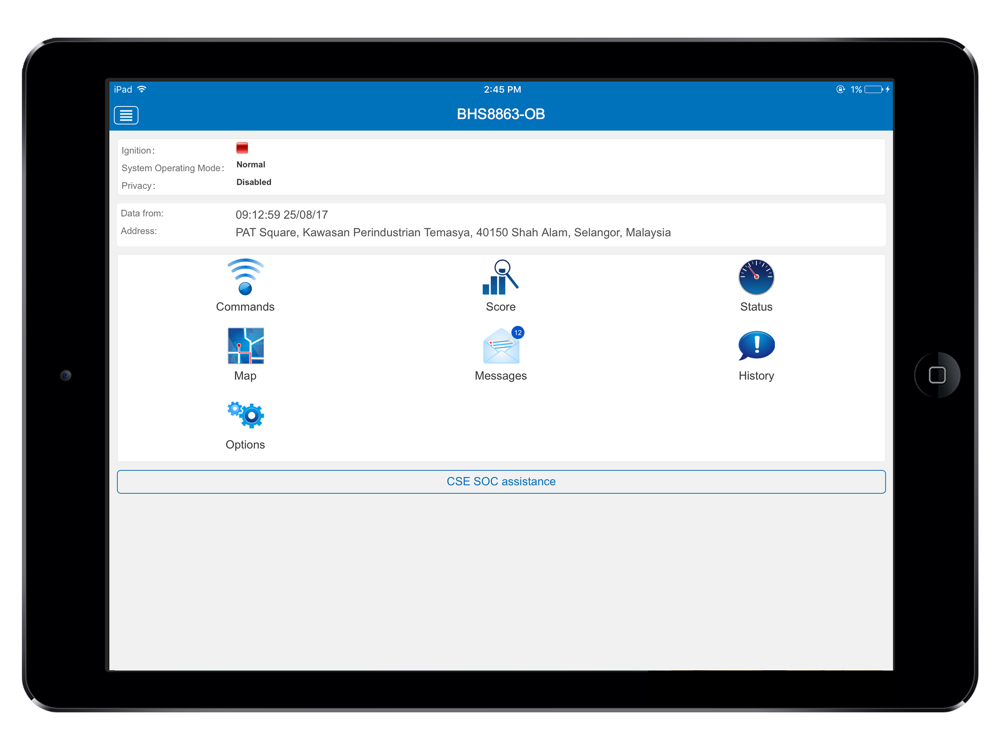Click the 1% battery percentage

click(x=856, y=89)
